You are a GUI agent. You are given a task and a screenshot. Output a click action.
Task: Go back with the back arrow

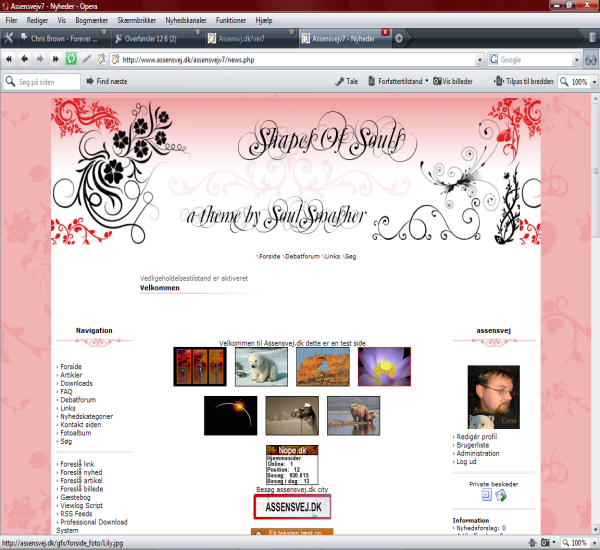tap(24, 59)
